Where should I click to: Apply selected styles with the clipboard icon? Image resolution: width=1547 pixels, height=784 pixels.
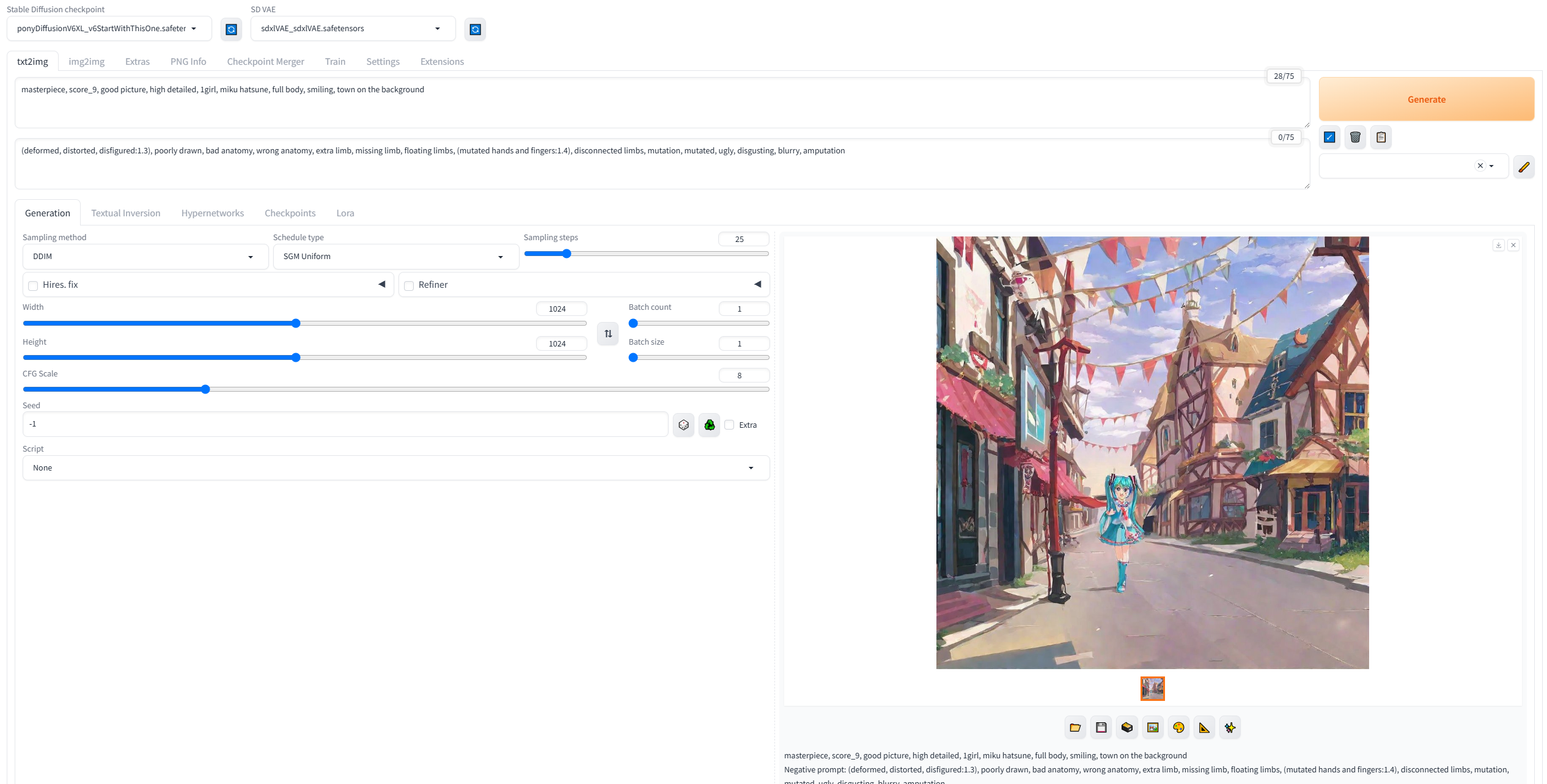point(1381,137)
